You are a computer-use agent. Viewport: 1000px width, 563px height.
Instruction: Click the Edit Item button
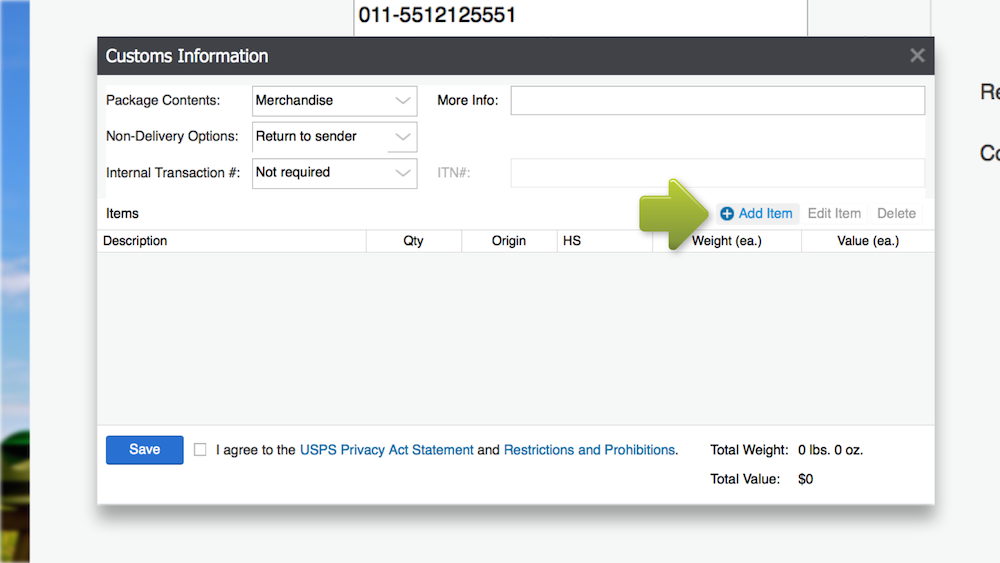click(834, 214)
